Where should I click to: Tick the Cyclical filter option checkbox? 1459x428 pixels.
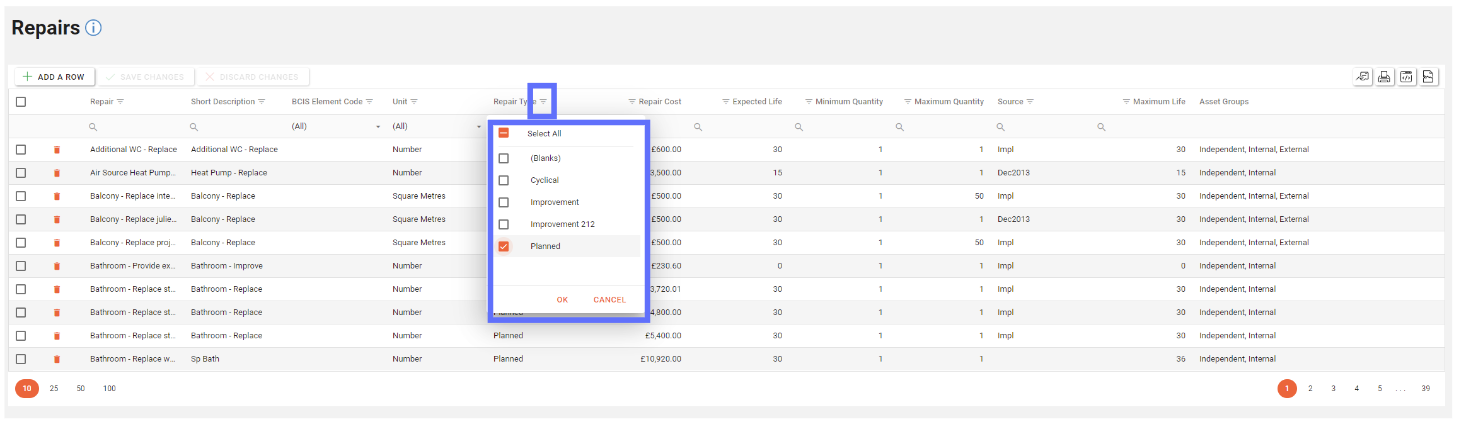(x=504, y=180)
